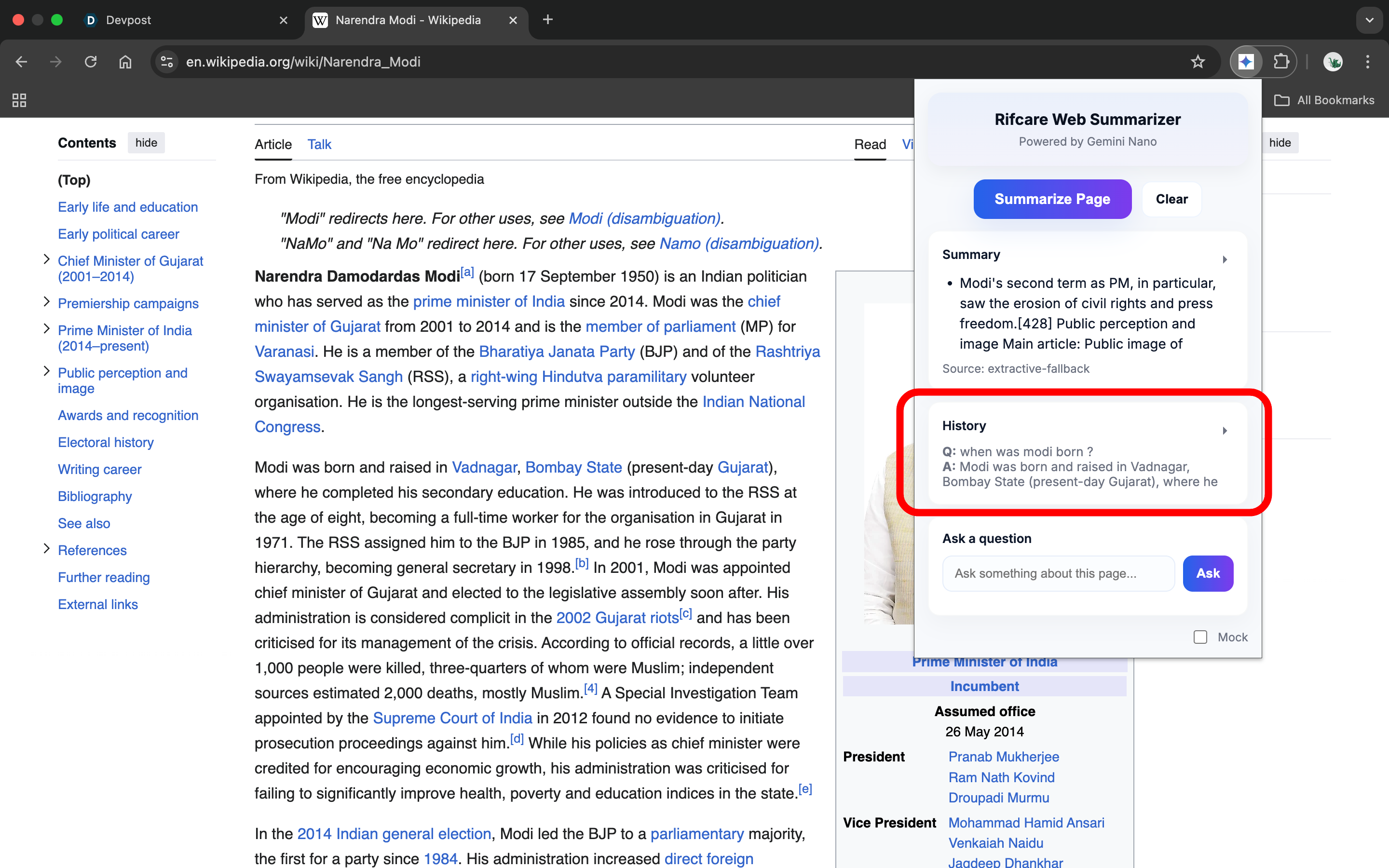
Task: Open the apps grid icon
Action: (19, 100)
